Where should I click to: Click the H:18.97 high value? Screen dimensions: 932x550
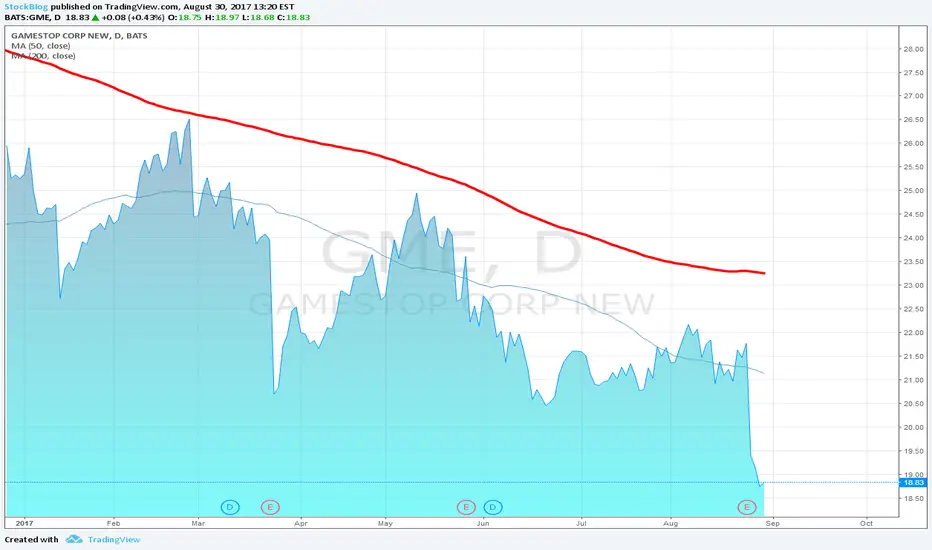(222, 17)
